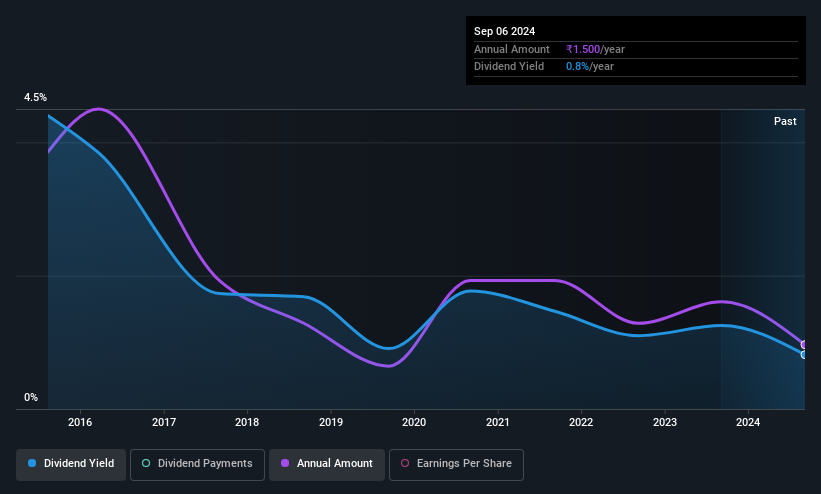Click the purple Annual Amount legend dot
The height and width of the screenshot is (494, 821).
[x=286, y=464]
